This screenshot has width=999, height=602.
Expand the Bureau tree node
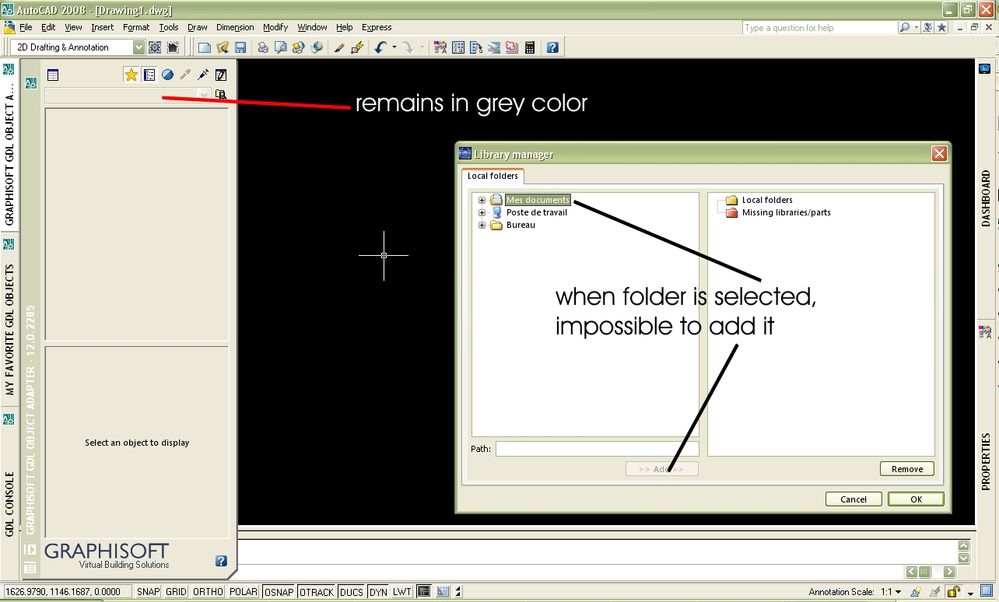pyautogui.click(x=482, y=226)
